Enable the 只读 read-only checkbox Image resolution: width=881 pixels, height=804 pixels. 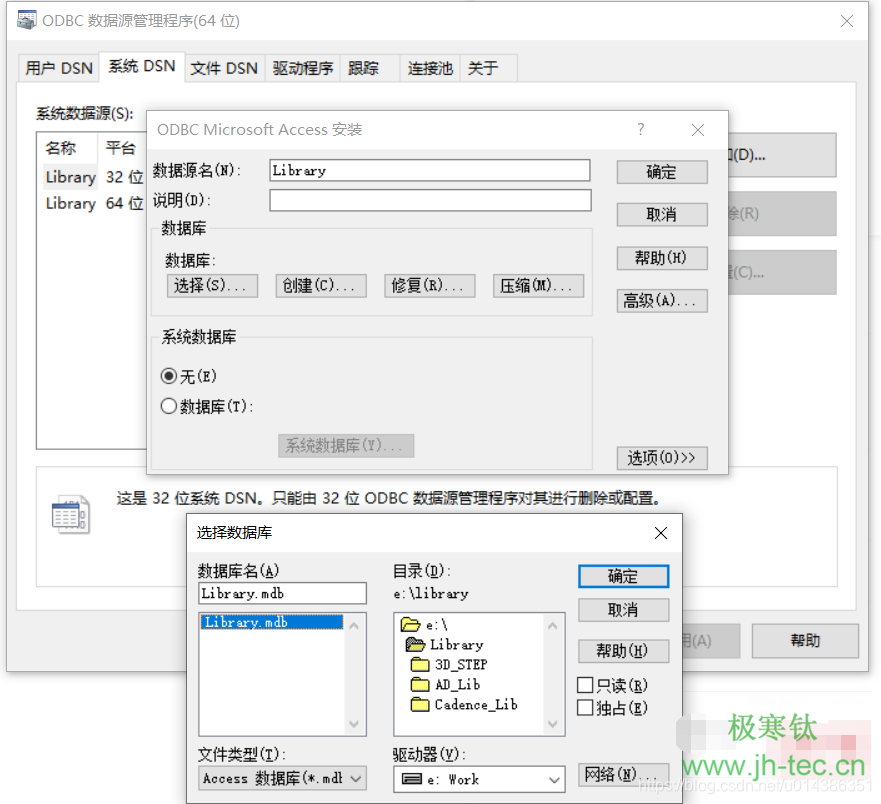(586, 686)
